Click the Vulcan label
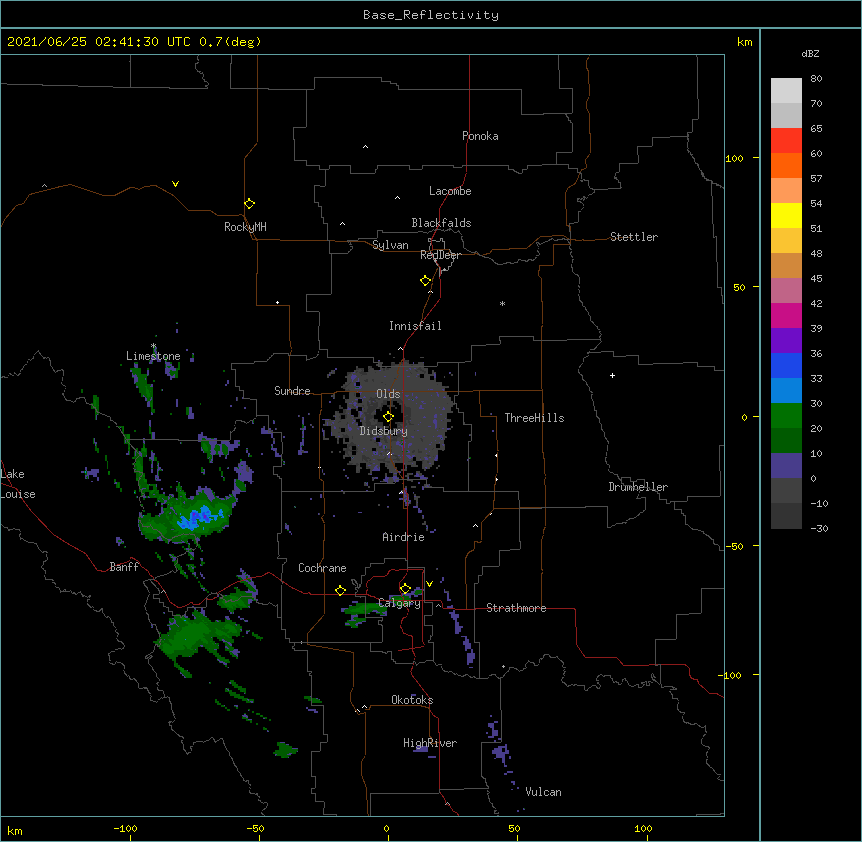Screen dimensions: 862x842 click(543, 792)
